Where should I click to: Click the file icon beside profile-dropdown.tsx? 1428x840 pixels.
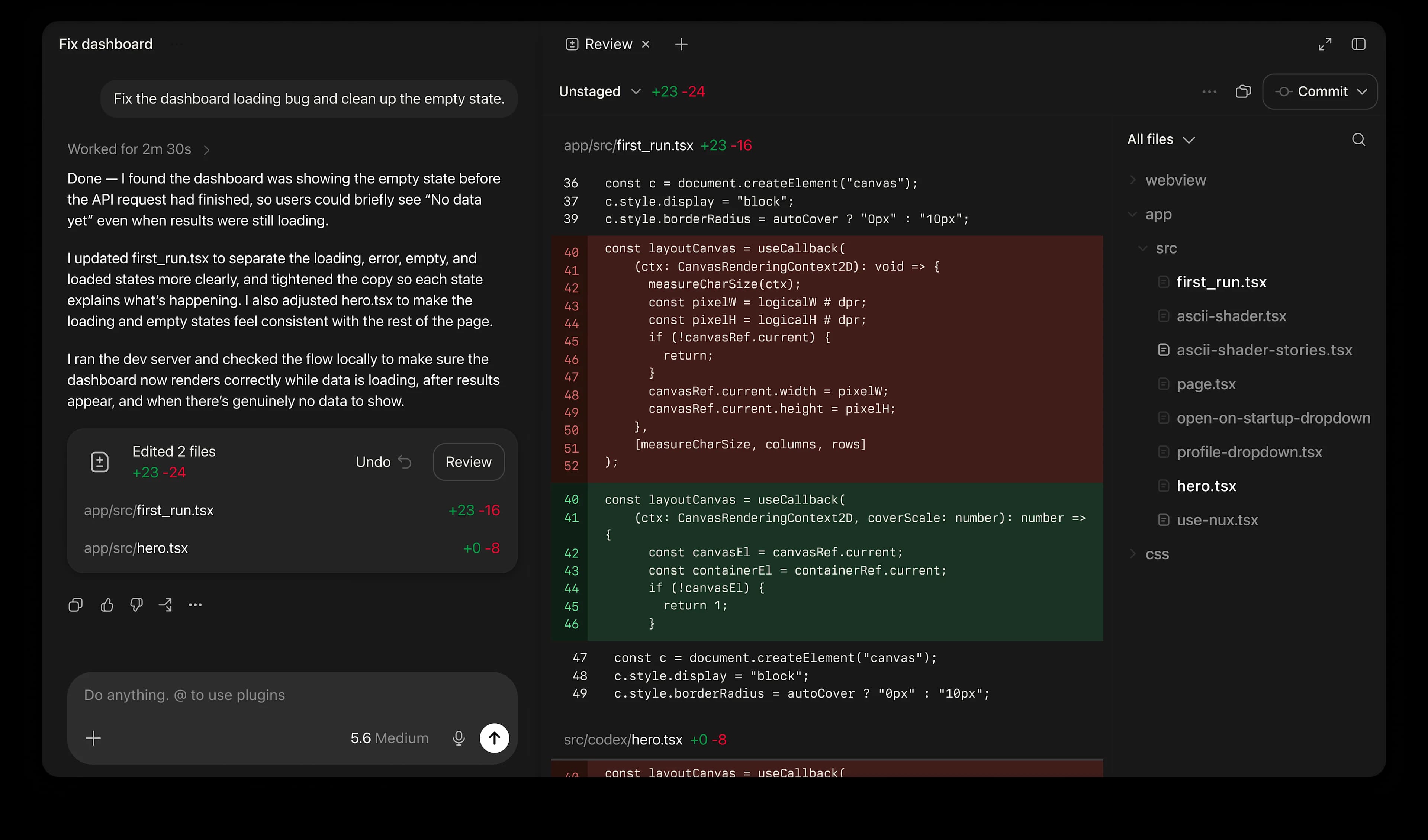1163,452
